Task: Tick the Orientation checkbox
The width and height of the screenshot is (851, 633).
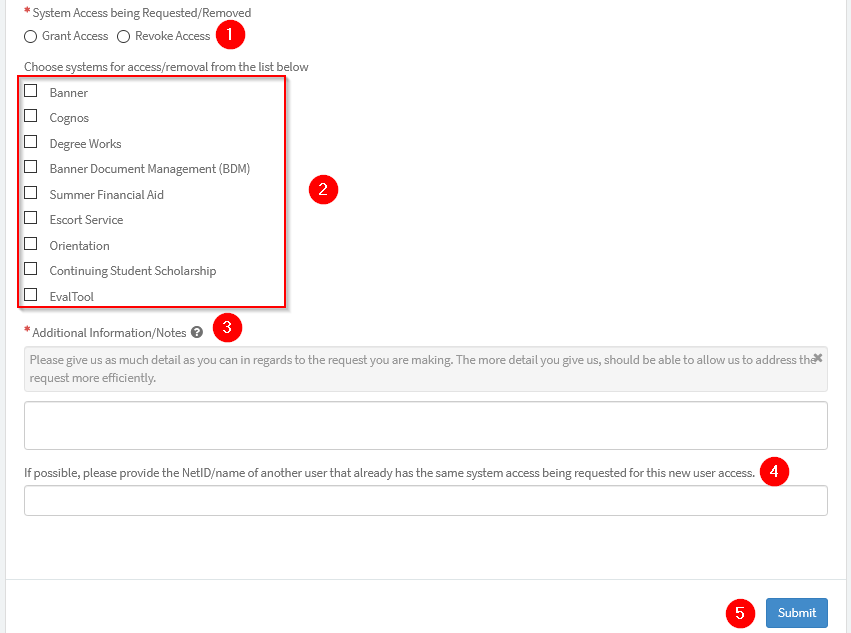Action: (x=31, y=244)
